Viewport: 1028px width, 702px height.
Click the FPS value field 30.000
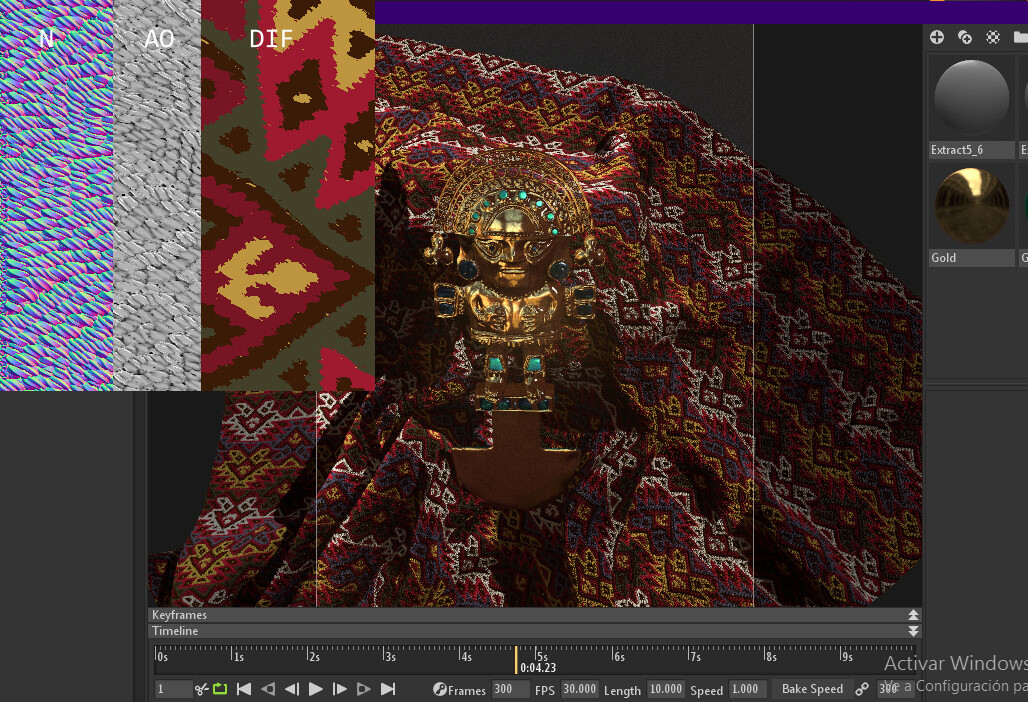tap(580, 690)
